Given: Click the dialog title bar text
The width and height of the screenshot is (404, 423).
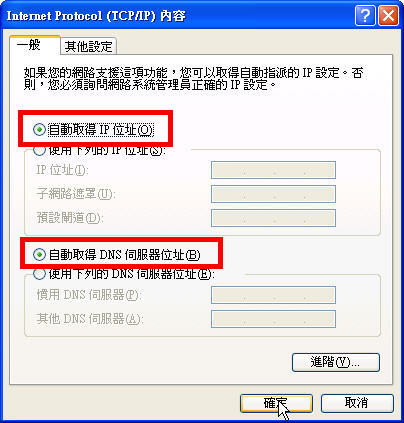Looking at the screenshot, I should (x=96, y=16).
